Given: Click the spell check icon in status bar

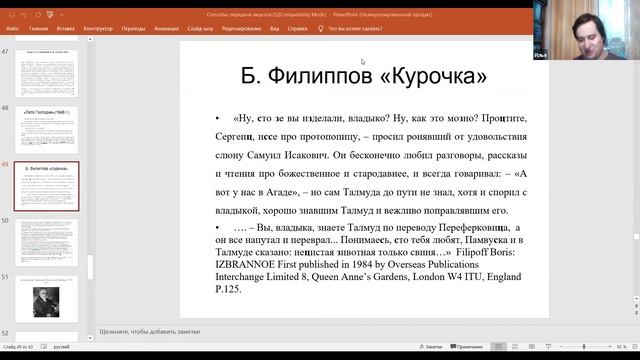Looking at the screenshot, I should [44, 347].
